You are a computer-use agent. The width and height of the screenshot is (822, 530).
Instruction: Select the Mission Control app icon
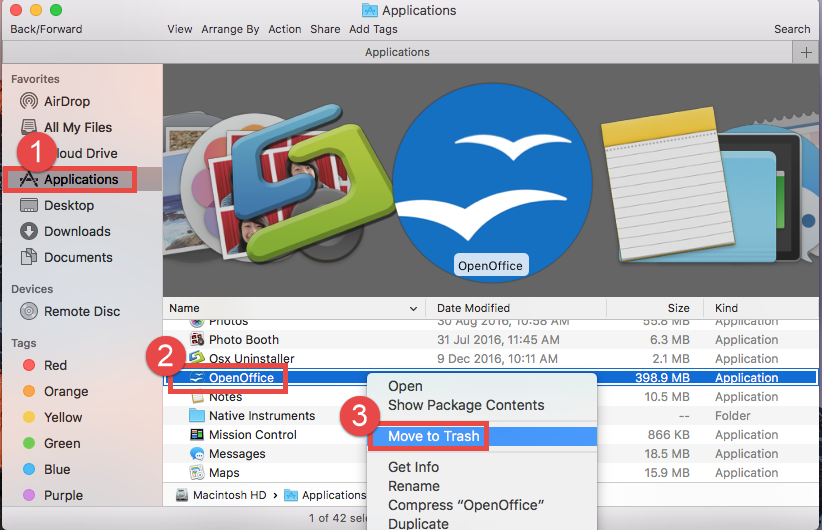[x=197, y=435]
